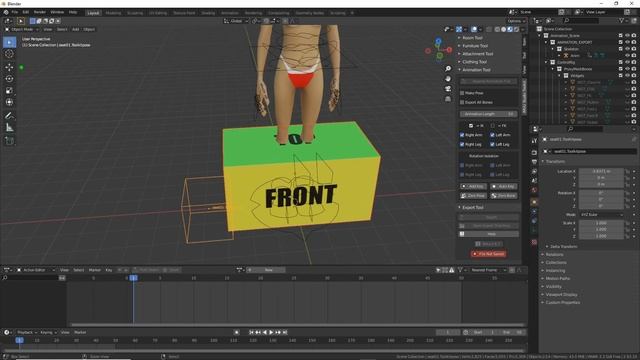This screenshot has height=360, width=640.
Task: Open the Tool properties tab icon
Action: pos(534,140)
